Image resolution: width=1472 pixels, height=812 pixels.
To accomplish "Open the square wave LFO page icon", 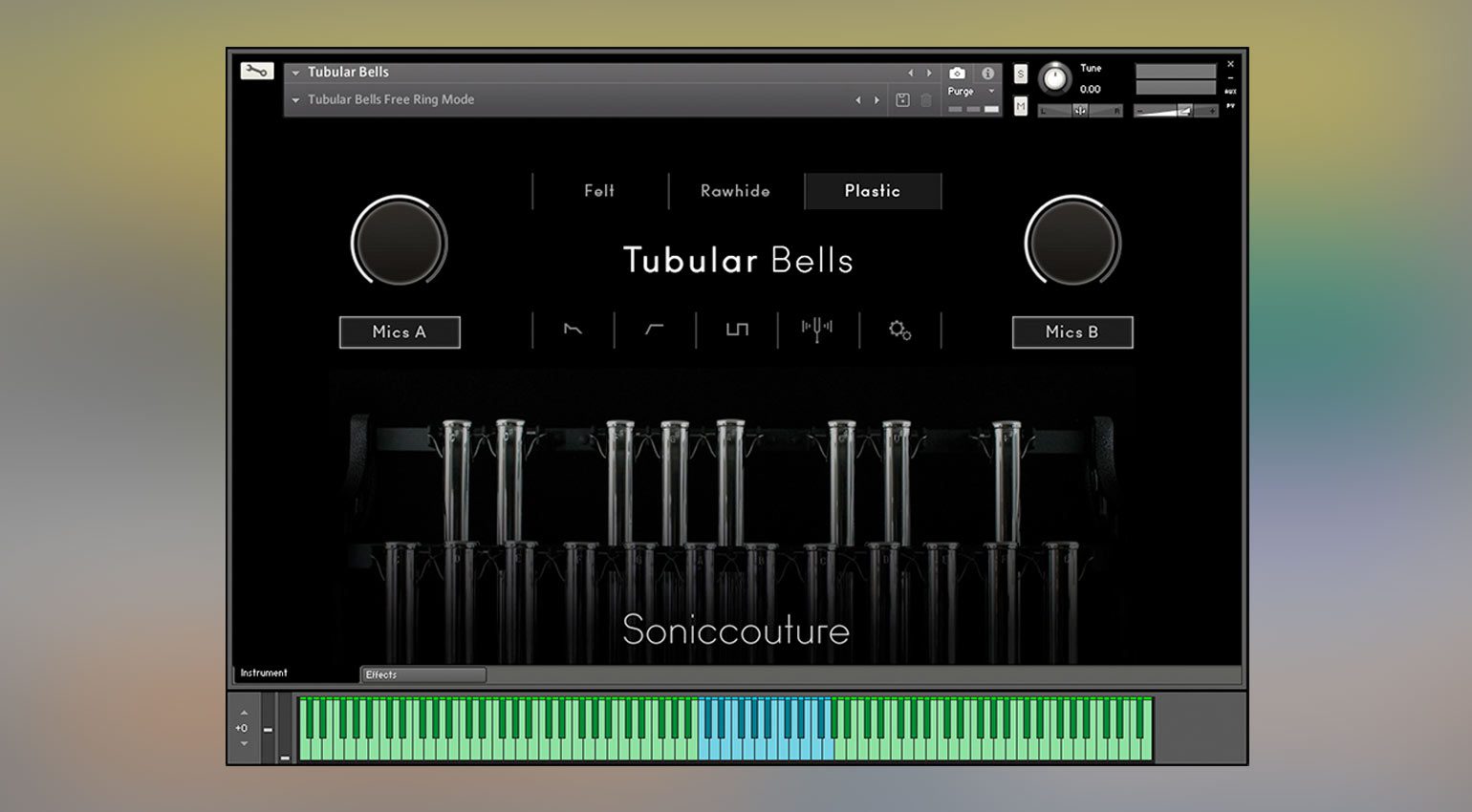I will [737, 330].
